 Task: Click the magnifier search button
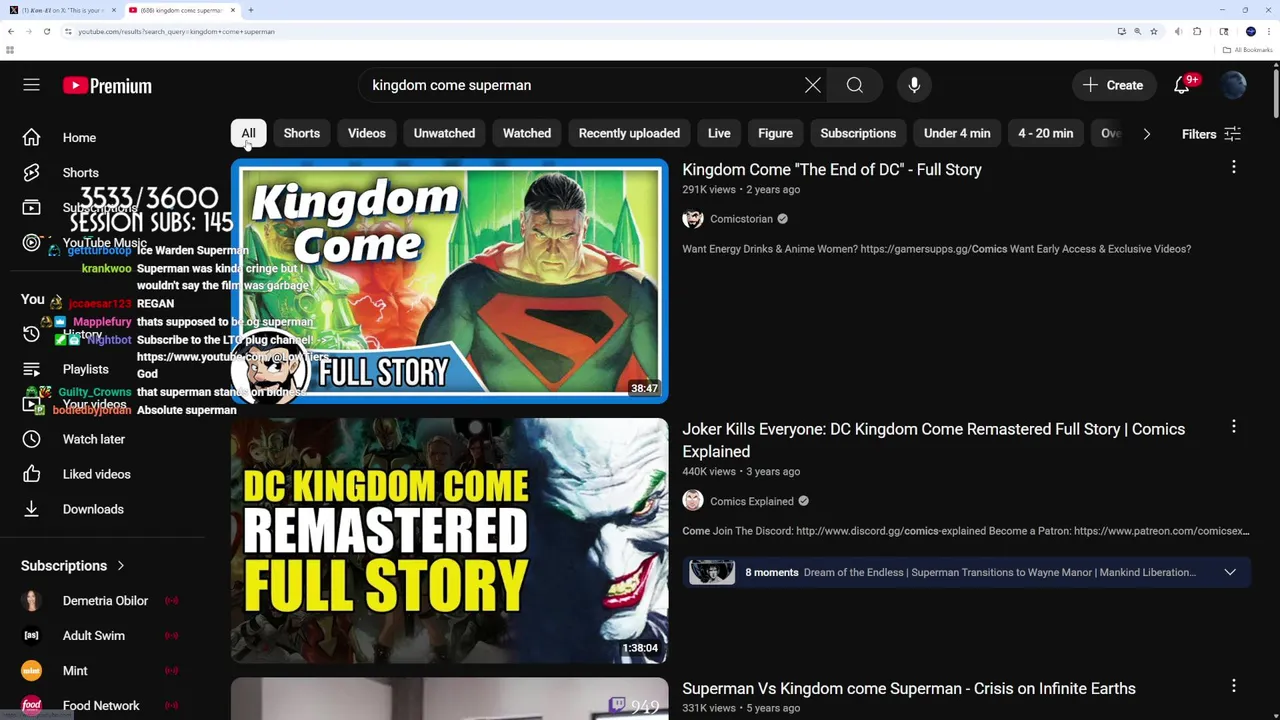[x=855, y=85]
